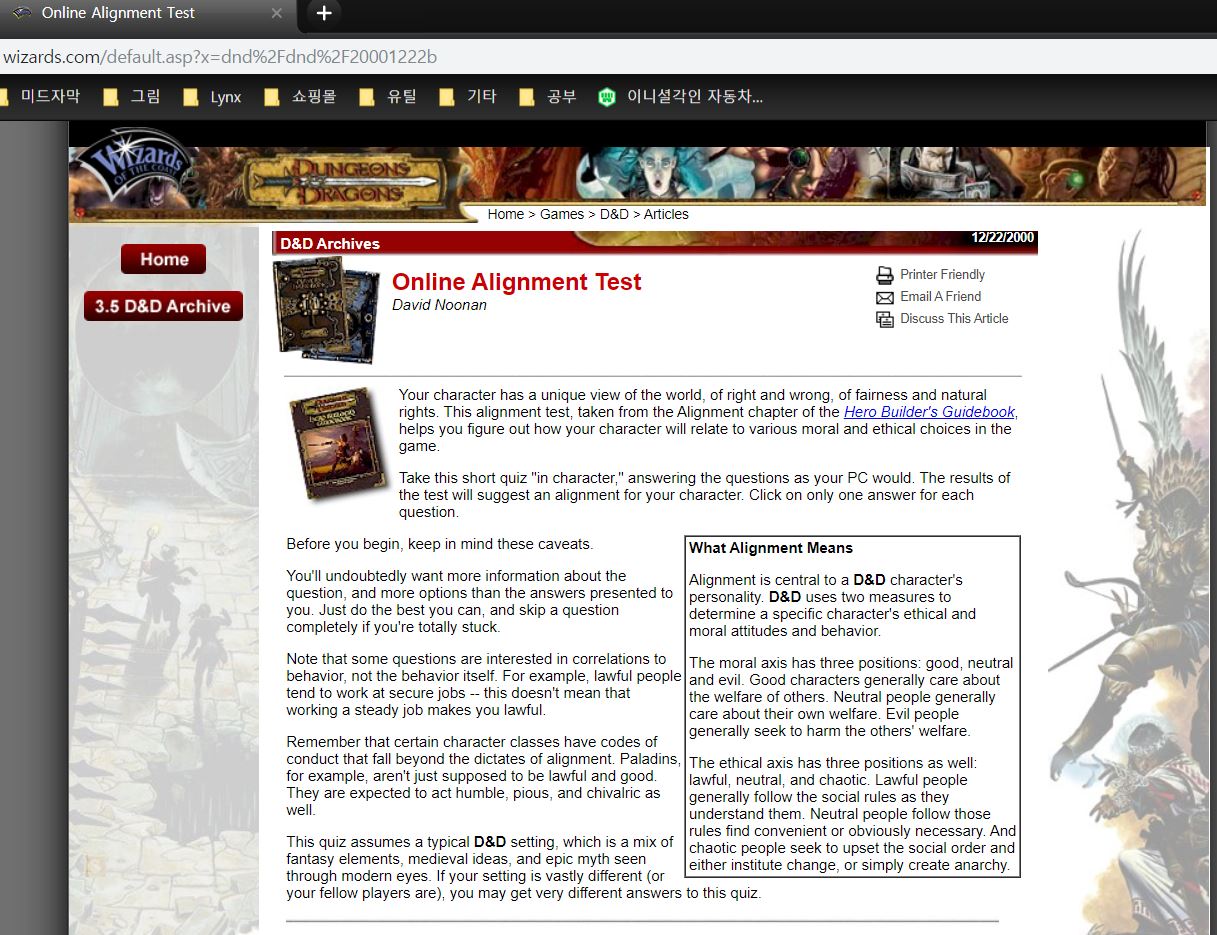Go to D&D in breadcrumb
The image size is (1217, 935).
(614, 214)
